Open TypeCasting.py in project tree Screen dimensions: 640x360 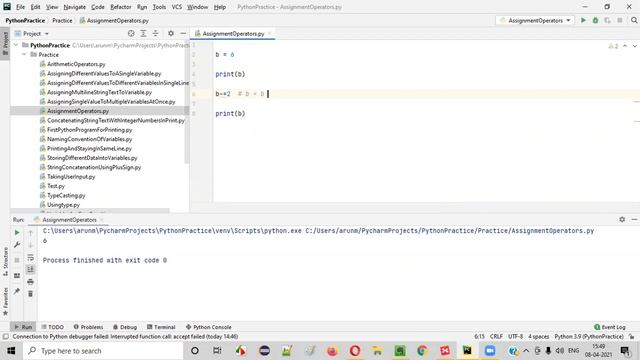coord(66,196)
